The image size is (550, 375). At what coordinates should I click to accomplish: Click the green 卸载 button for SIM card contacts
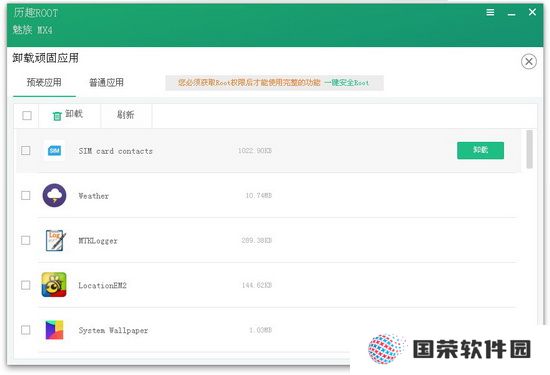pyautogui.click(x=481, y=150)
